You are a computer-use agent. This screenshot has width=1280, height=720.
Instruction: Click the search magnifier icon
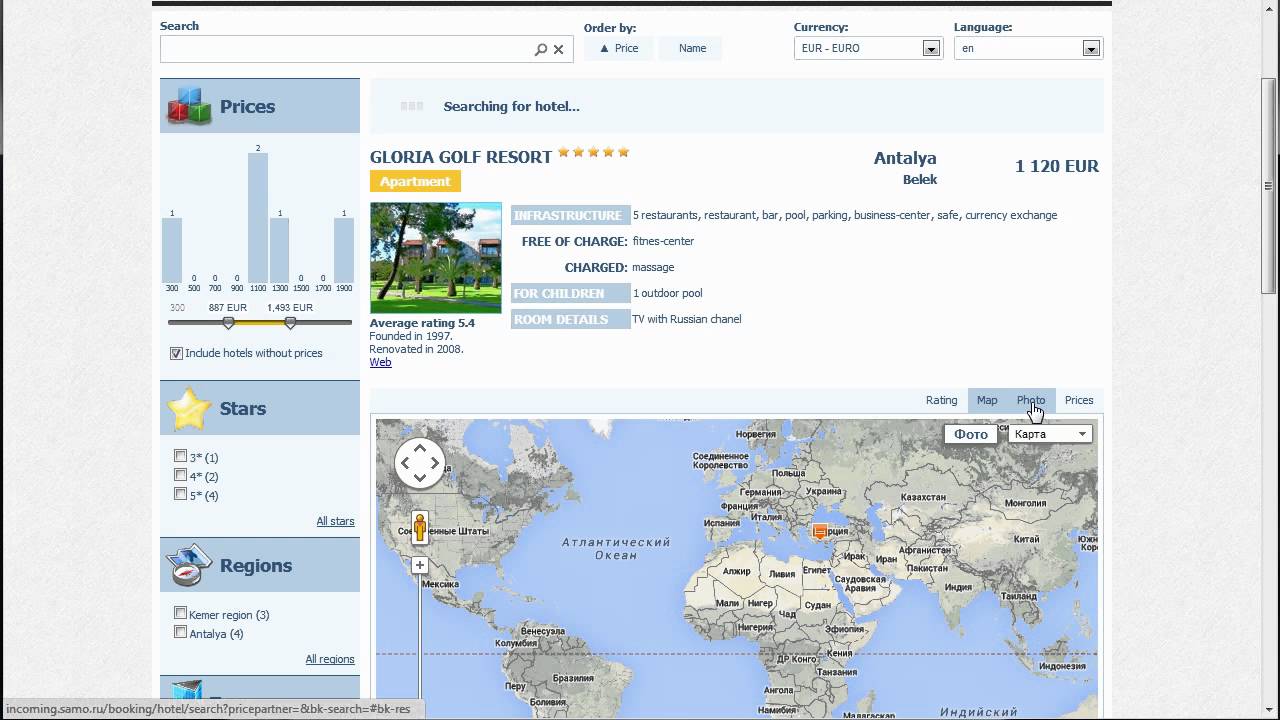coord(541,49)
